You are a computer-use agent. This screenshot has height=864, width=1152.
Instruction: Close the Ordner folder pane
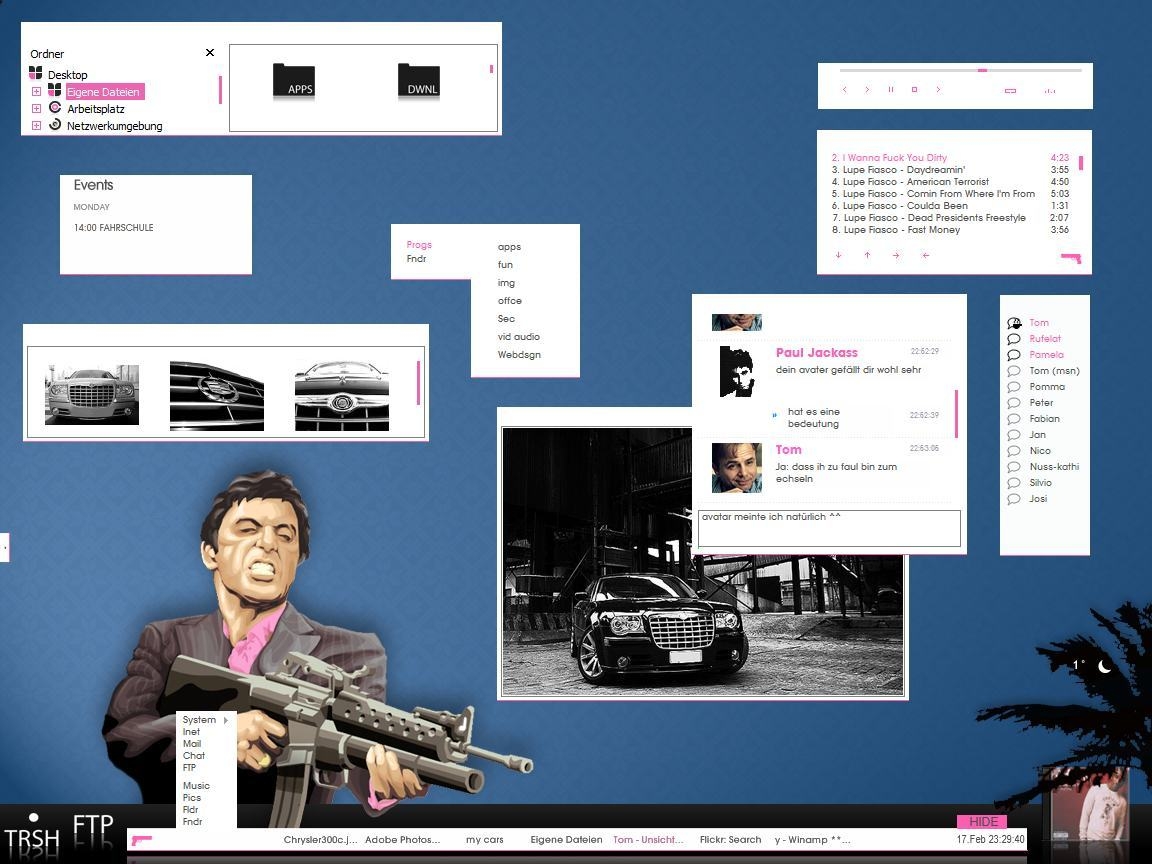pyautogui.click(x=210, y=53)
